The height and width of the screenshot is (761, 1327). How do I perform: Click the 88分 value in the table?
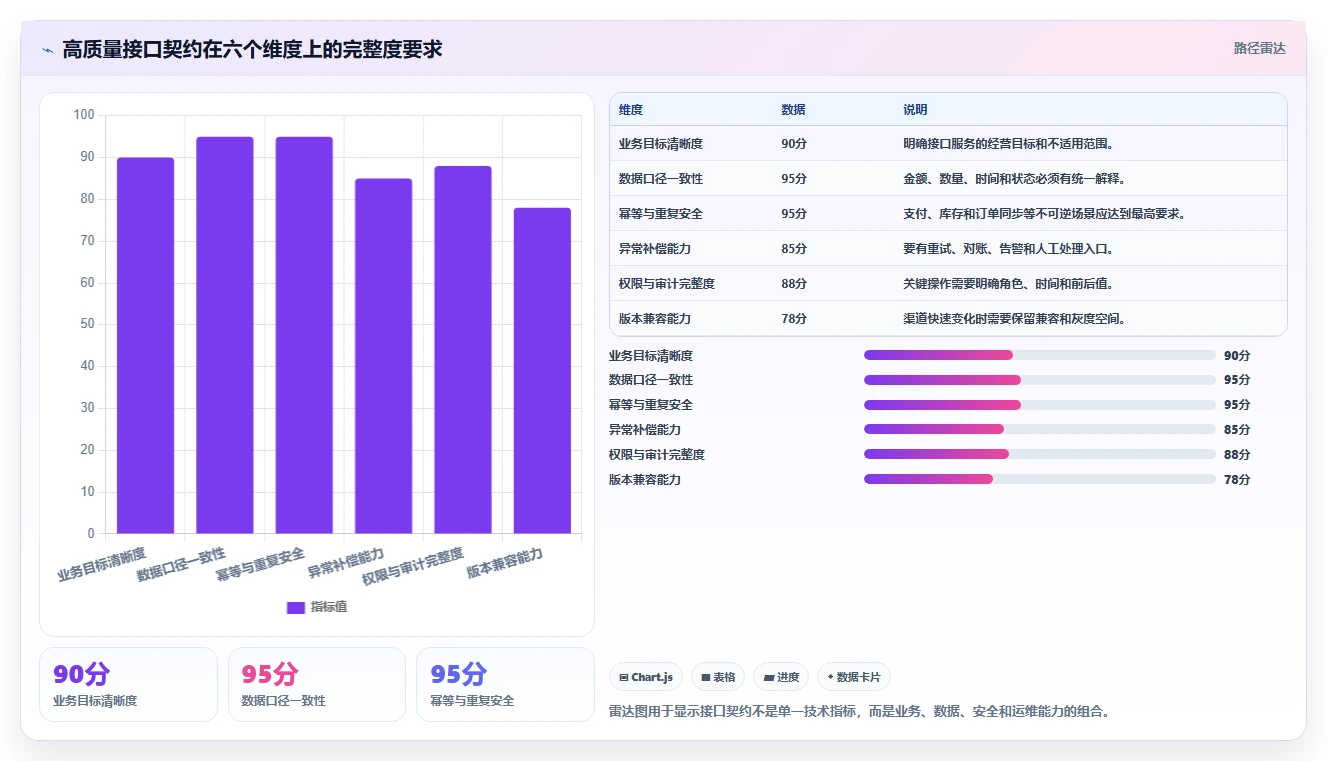click(x=794, y=284)
